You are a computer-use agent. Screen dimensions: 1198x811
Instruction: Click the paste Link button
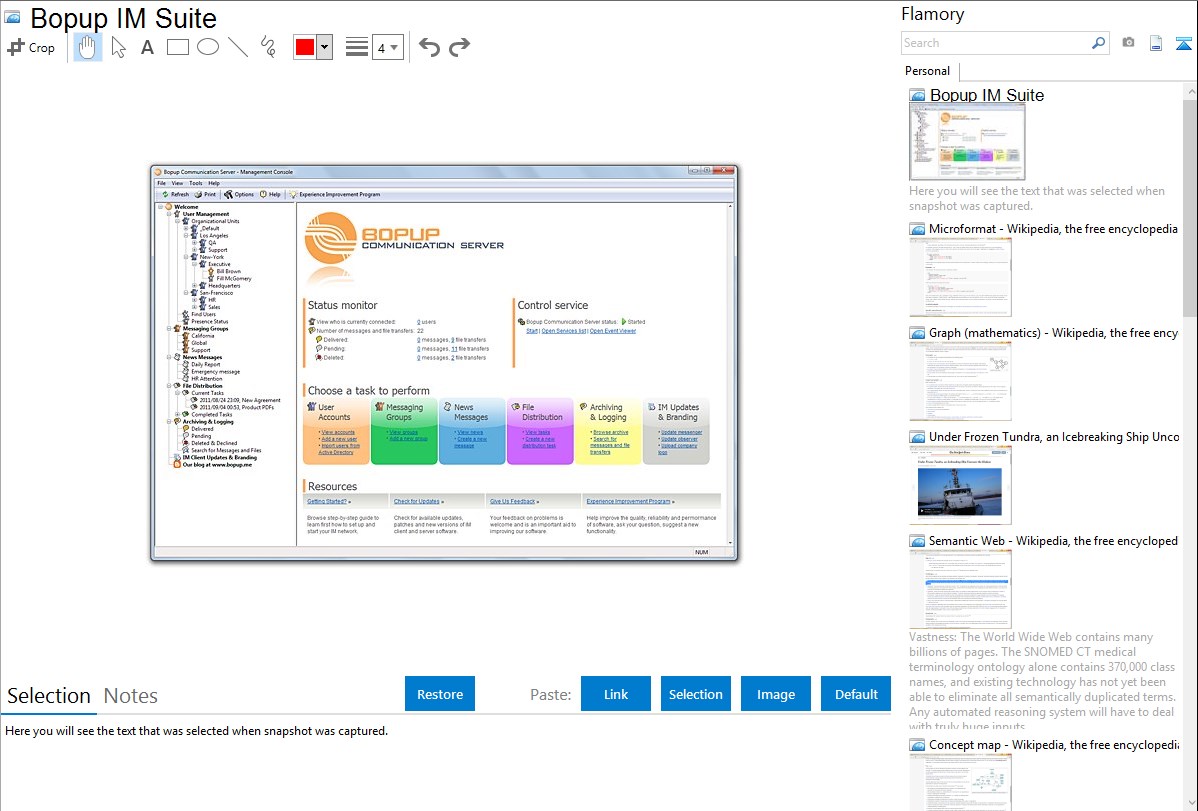tap(616, 694)
